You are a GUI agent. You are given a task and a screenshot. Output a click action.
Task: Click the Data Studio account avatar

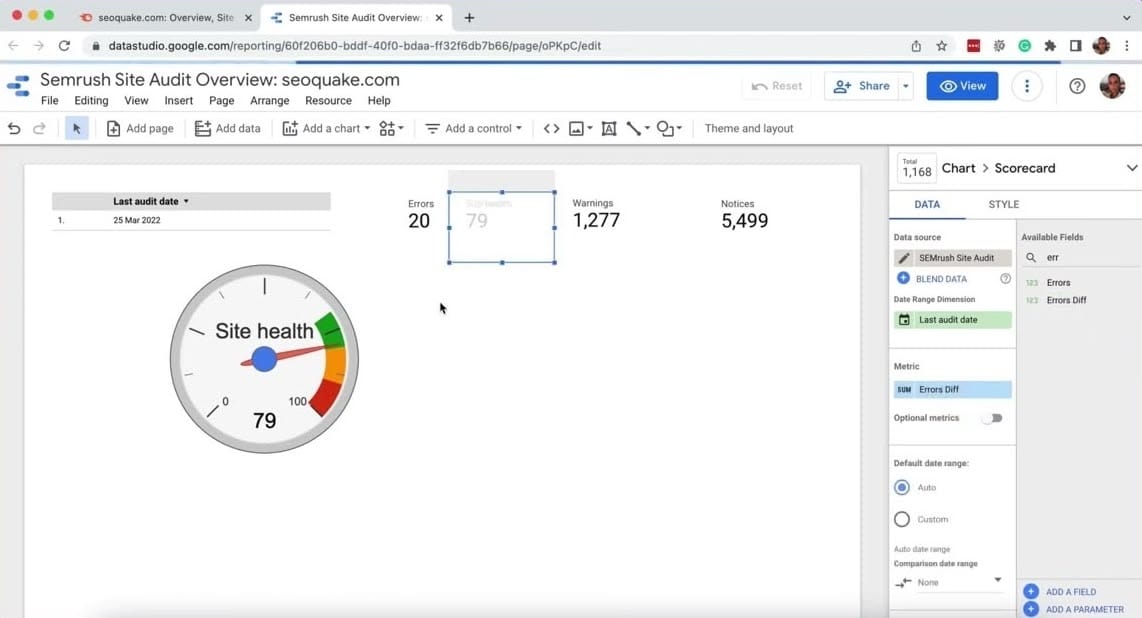tap(1112, 86)
